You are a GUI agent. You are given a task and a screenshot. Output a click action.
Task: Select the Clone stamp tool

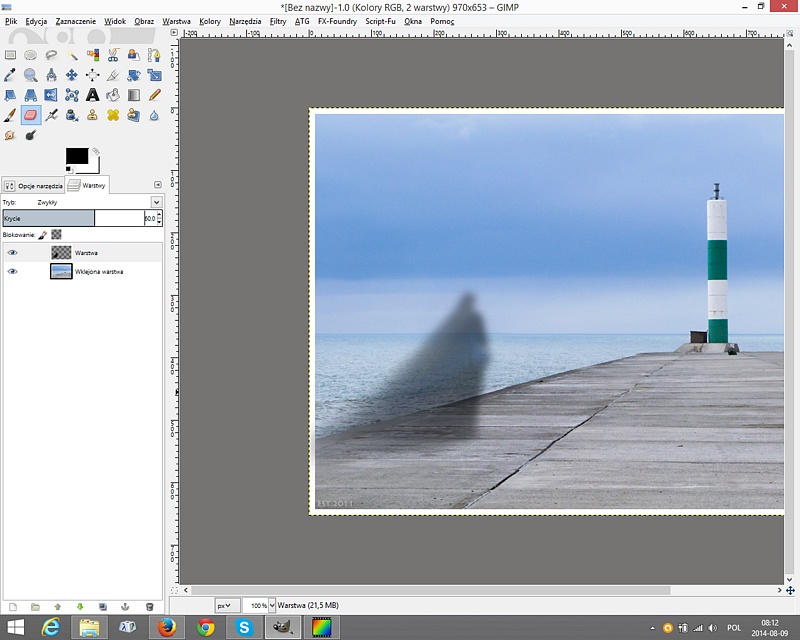pos(92,115)
